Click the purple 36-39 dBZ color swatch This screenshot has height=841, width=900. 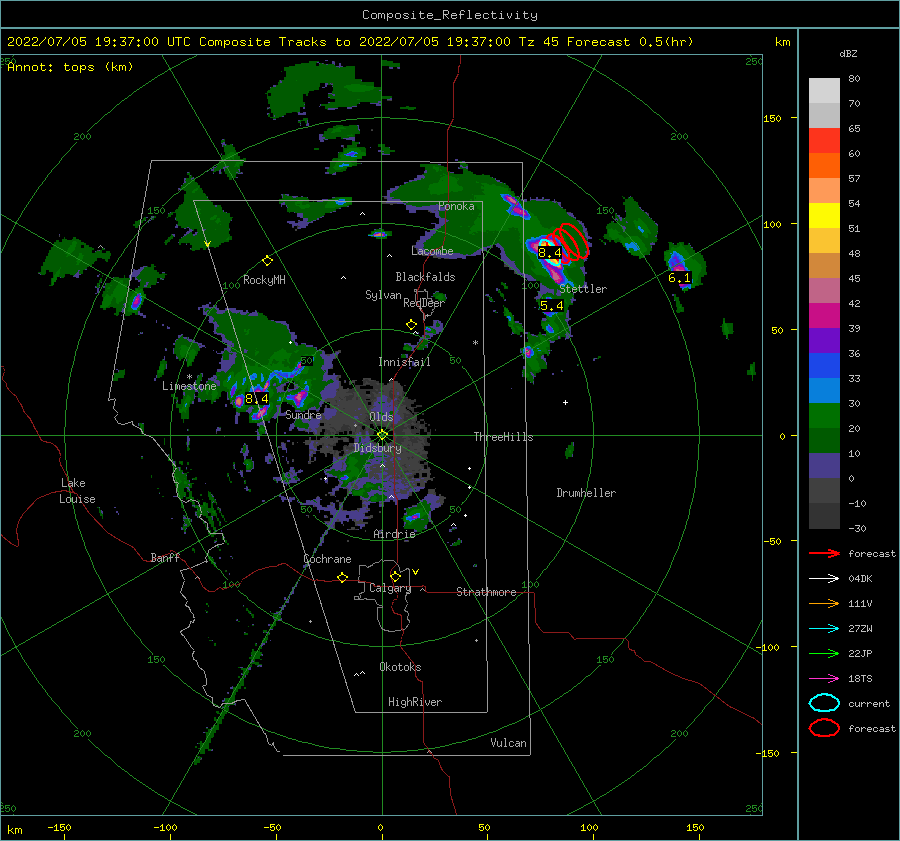pos(824,341)
